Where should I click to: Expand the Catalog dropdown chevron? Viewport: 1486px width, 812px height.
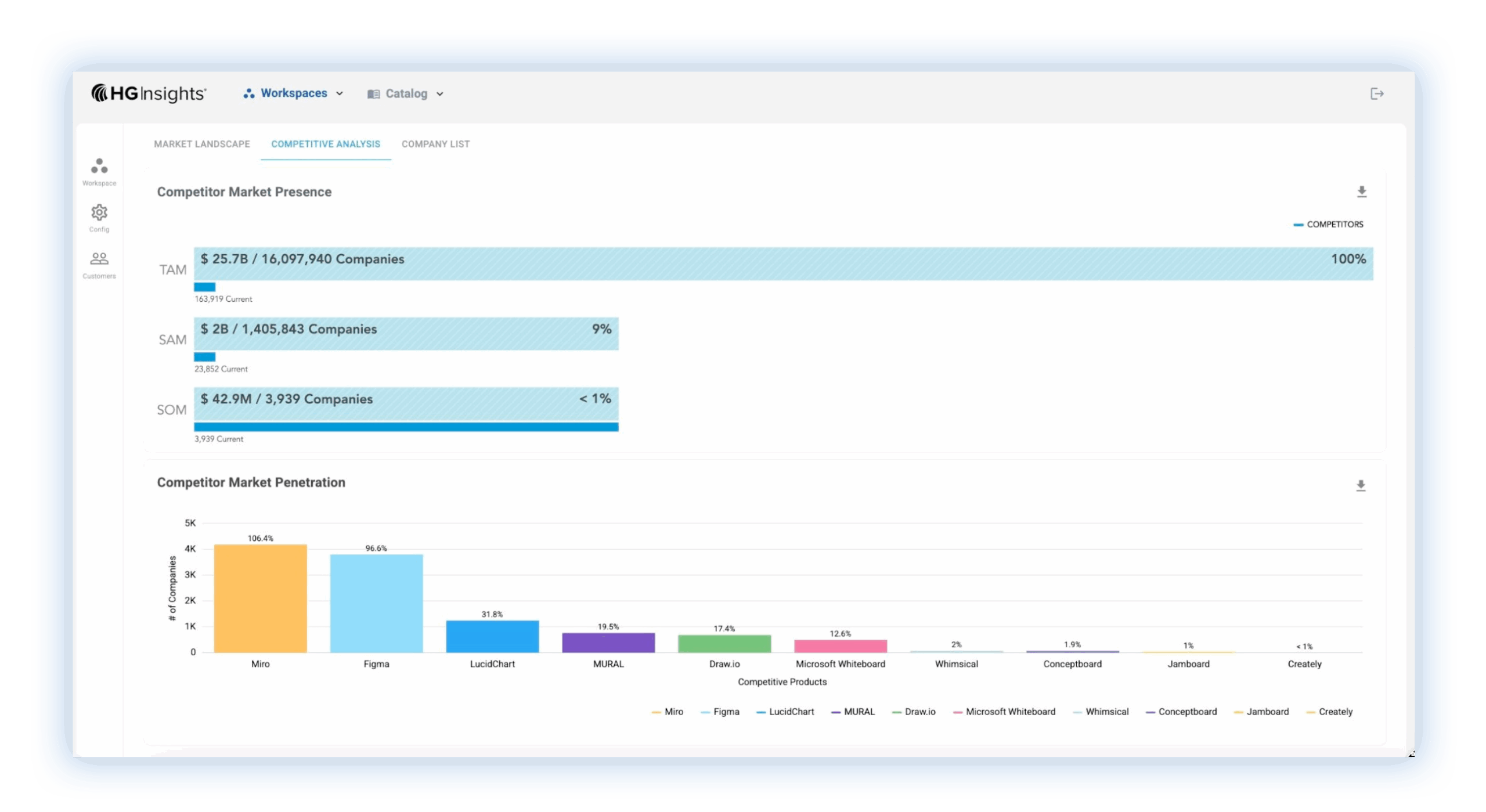[440, 94]
